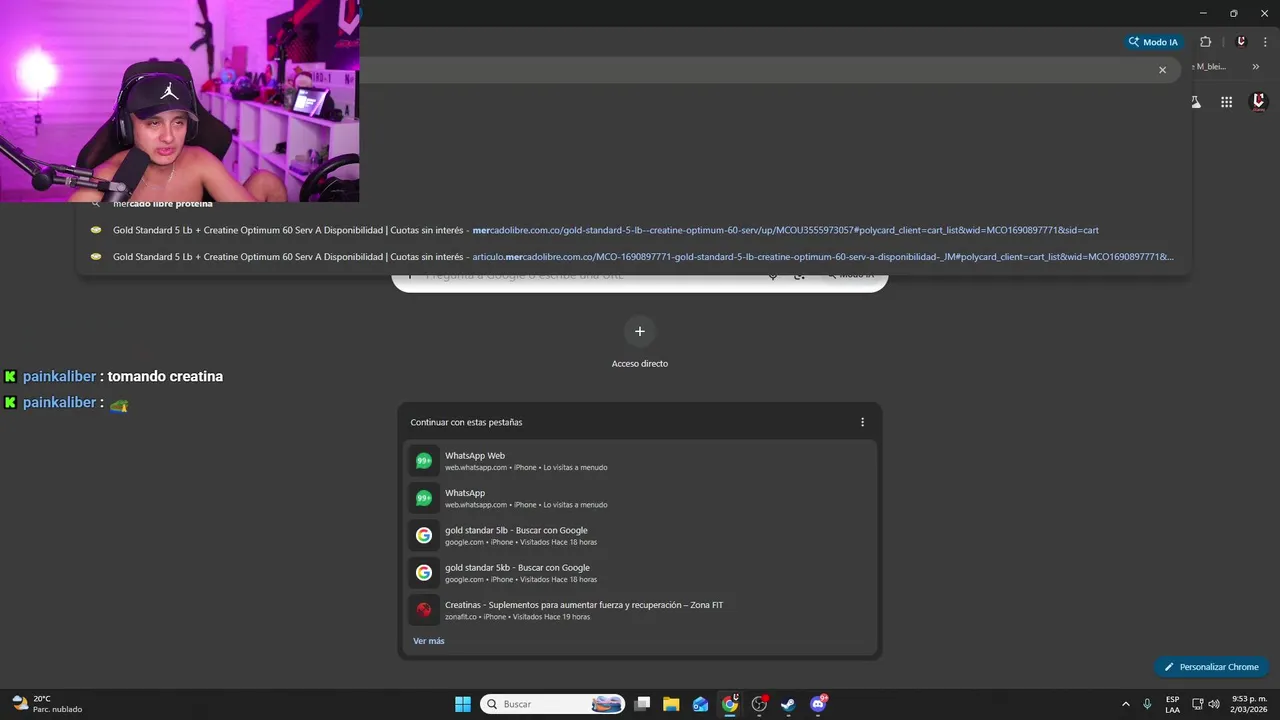This screenshot has width=1280, height=720.
Task: Open the WhatsApp Web tab entry
Action: click(x=640, y=461)
